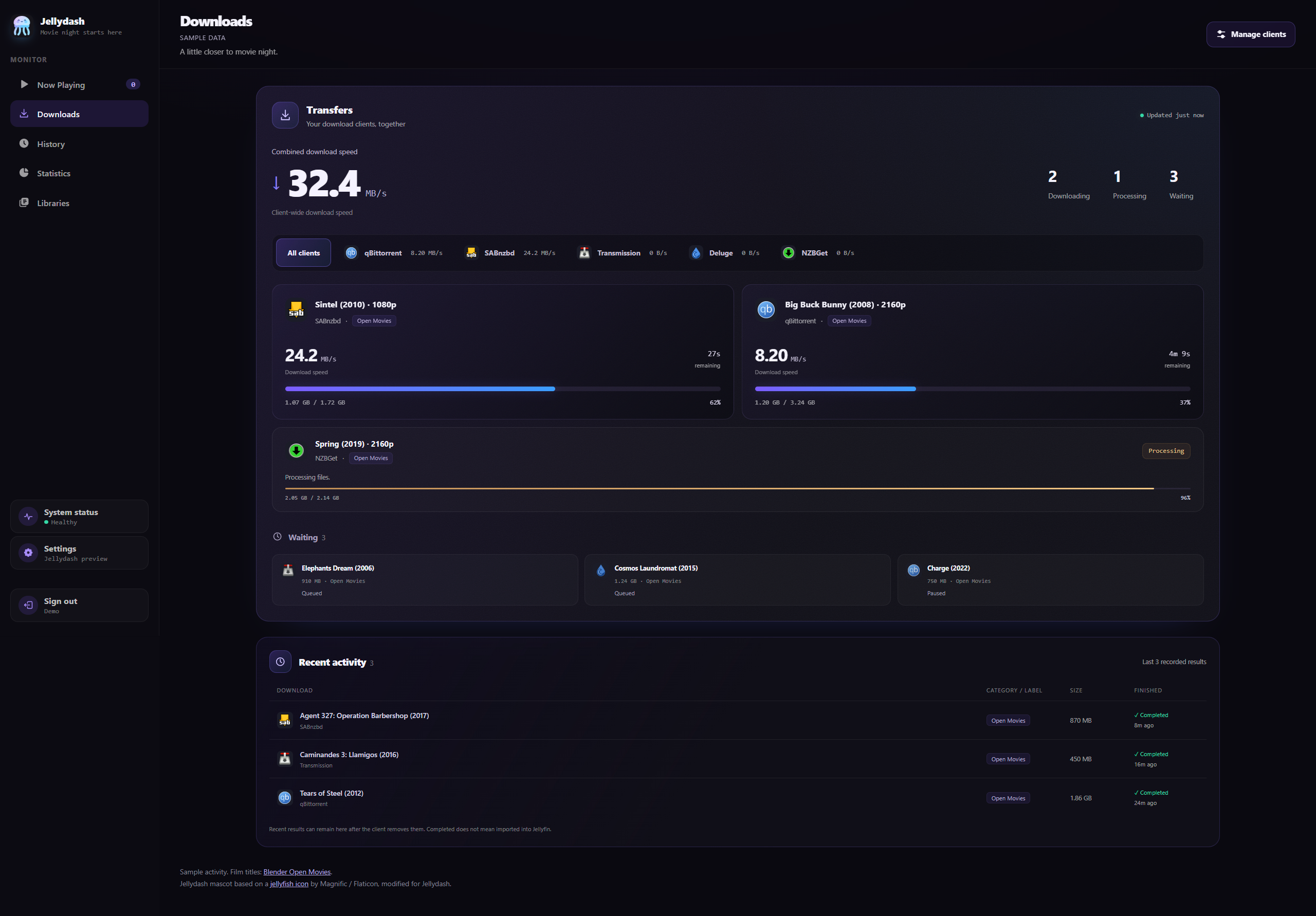Viewport: 1316px width, 916px height.
Task: Click the Jellydash jellyfish logo
Action: (x=22, y=26)
